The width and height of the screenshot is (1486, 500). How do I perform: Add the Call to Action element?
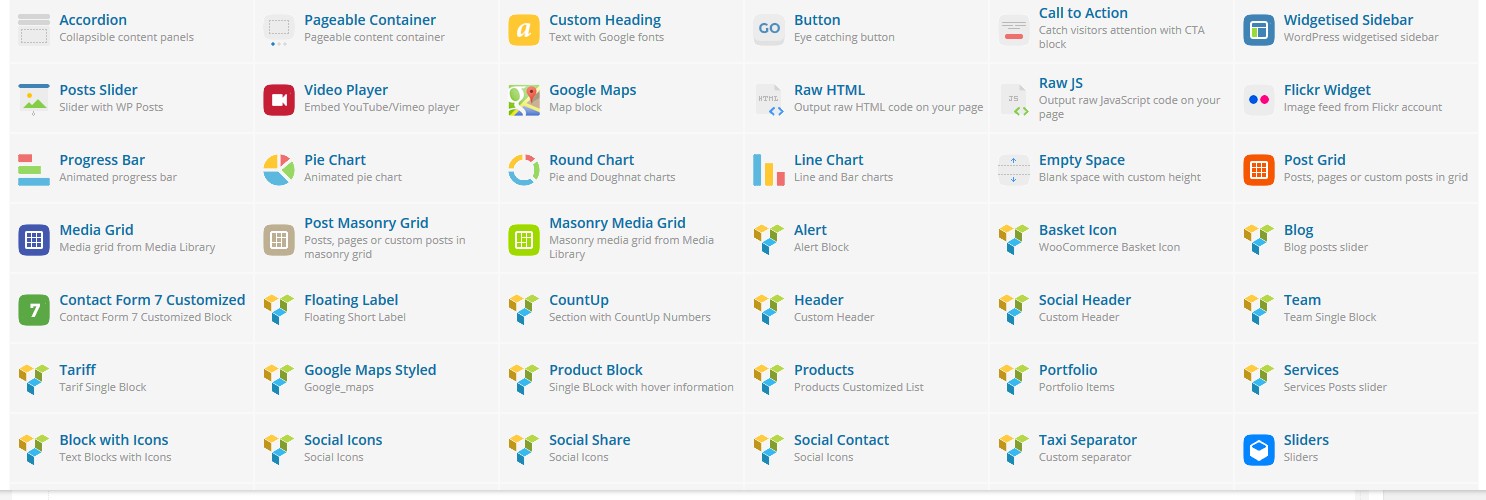pyautogui.click(x=1112, y=28)
